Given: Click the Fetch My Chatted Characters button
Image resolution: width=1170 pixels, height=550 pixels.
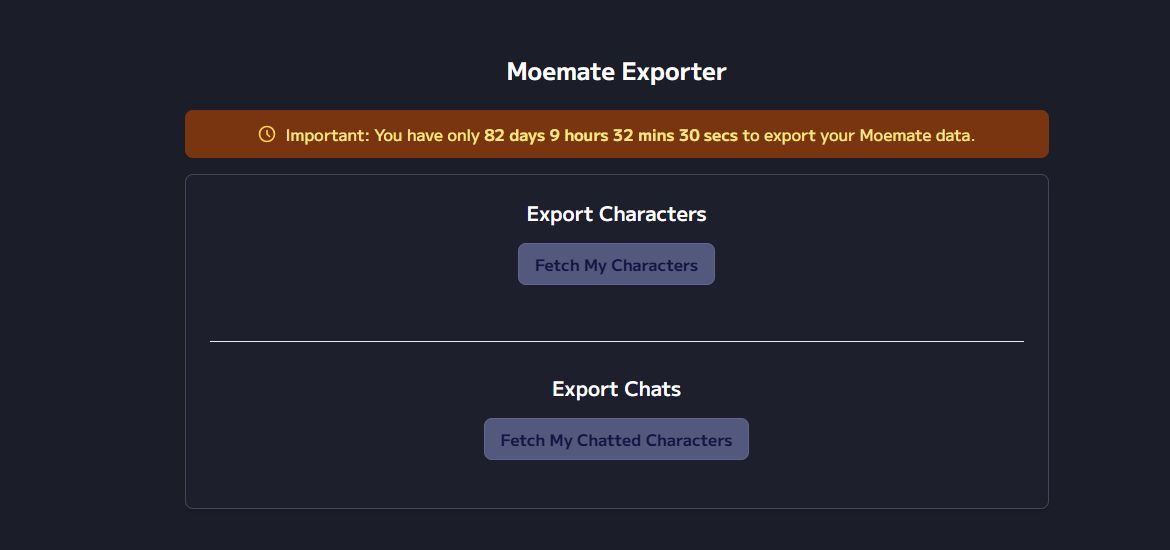Looking at the screenshot, I should 616,439.
